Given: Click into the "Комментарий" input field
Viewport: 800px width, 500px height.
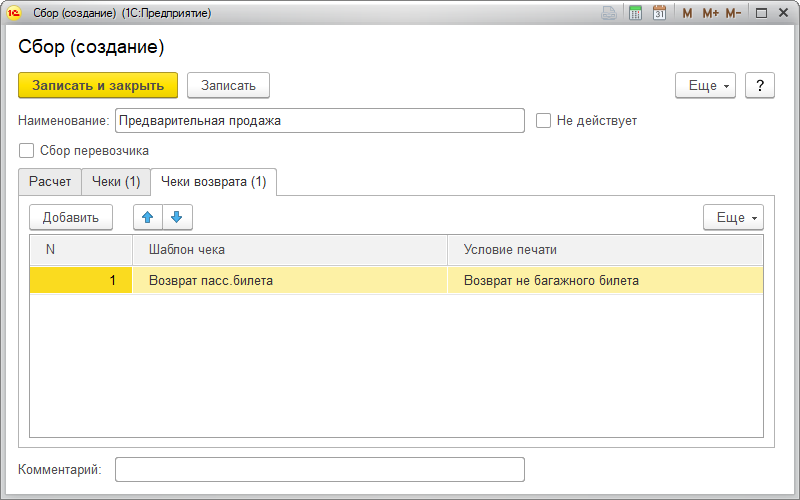Looking at the screenshot, I should (319, 470).
